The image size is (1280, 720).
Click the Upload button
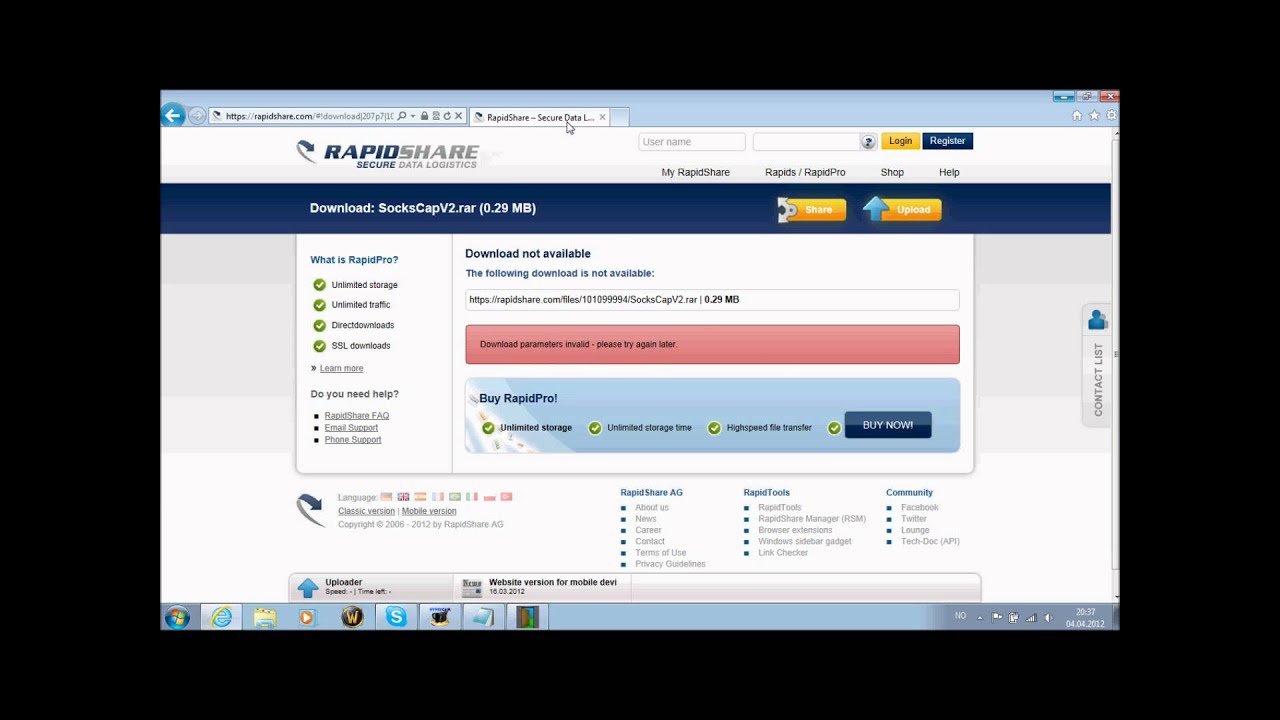pos(902,209)
